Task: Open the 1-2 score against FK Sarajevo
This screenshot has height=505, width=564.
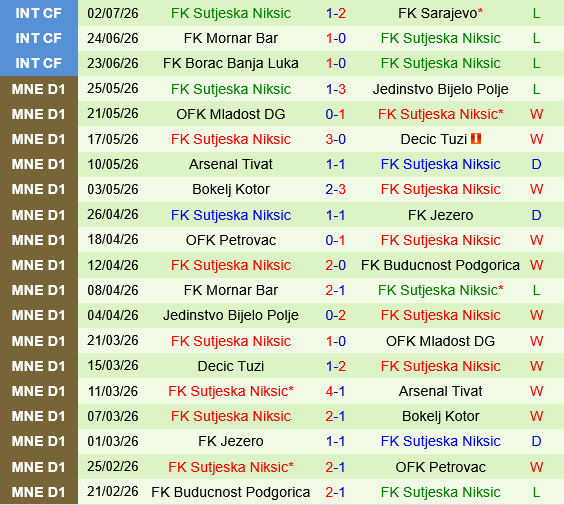Action: (x=336, y=13)
